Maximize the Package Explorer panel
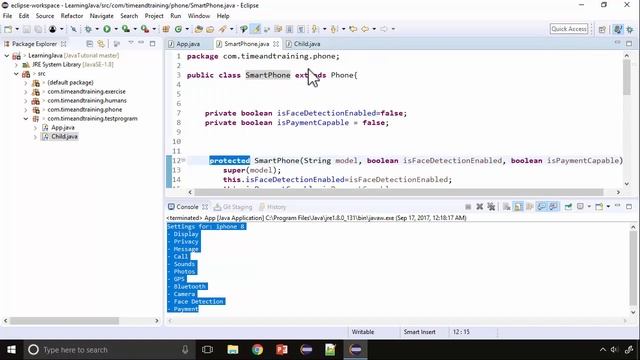640x360 pixels. [x=152, y=44]
